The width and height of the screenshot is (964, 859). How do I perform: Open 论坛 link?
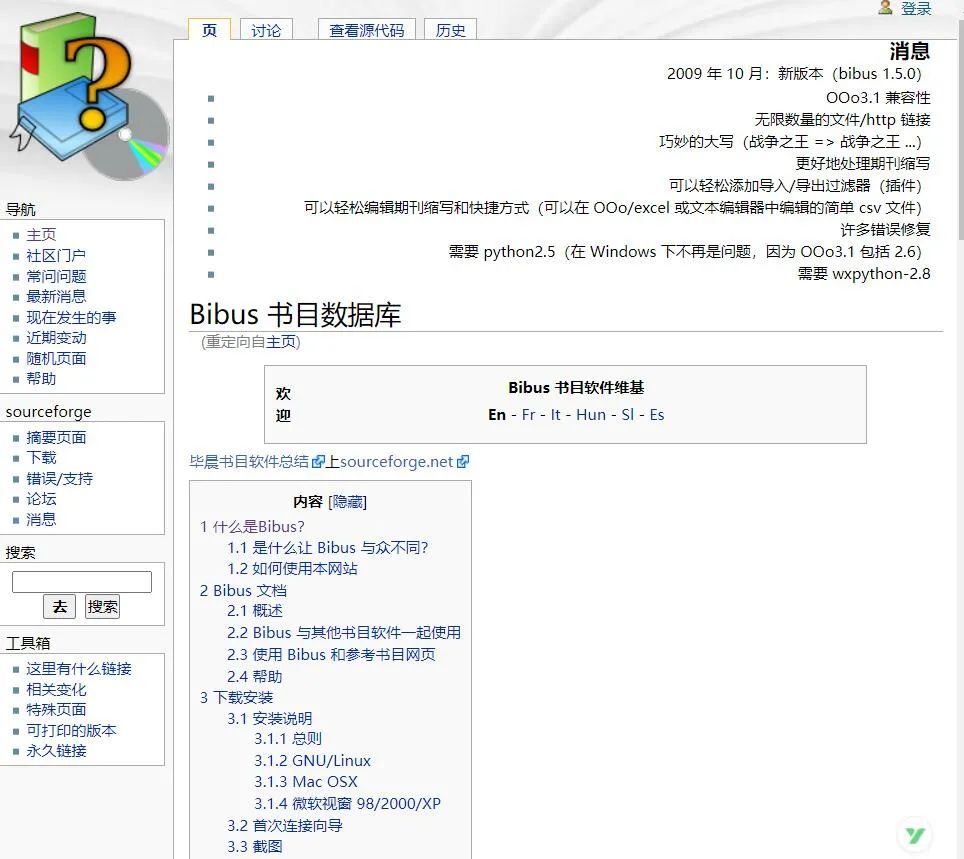tap(41, 499)
